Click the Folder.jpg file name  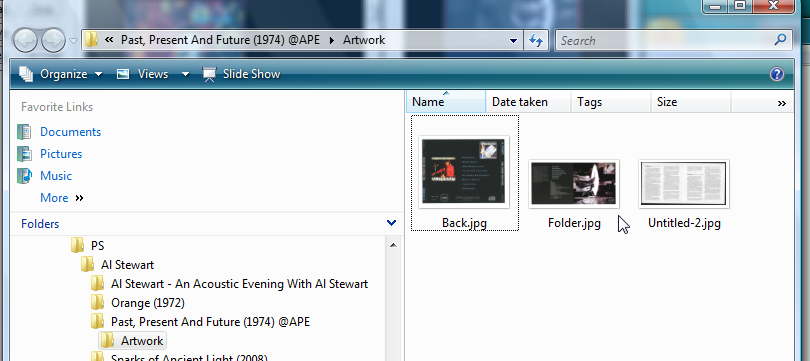pyautogui.click(x=574, y=223)
